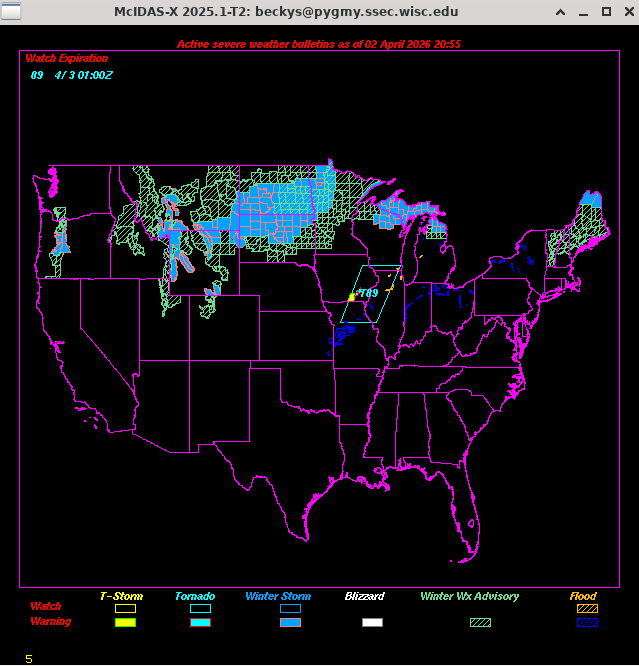Image resolution: width=639 pixels, height=666 pixels.
Task: Select the cyan Tornado Warning legend box
Action: coord(200,622)
